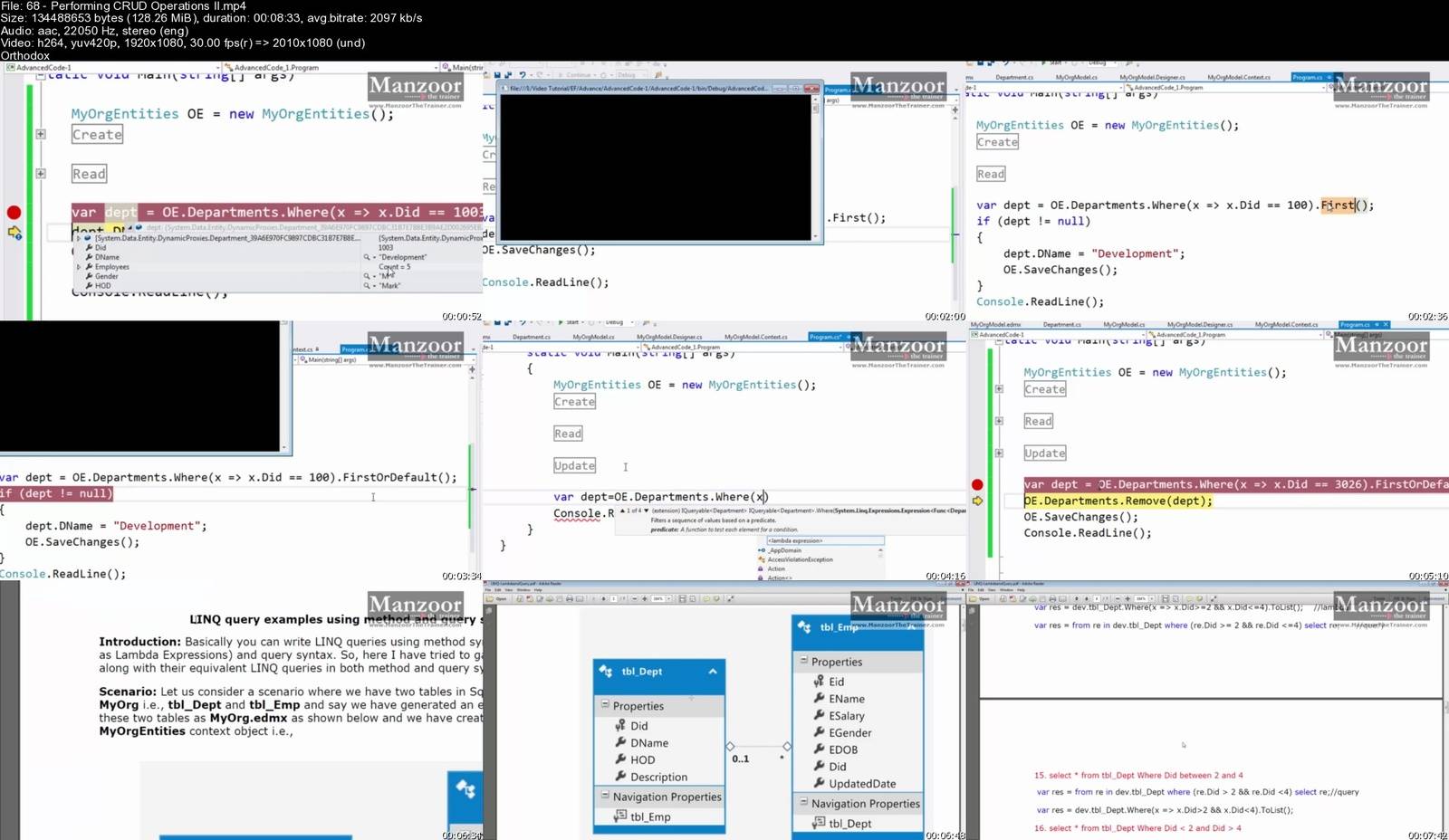Expand Create region plus box in 00:00:52 frame

[x=41, y=134]
